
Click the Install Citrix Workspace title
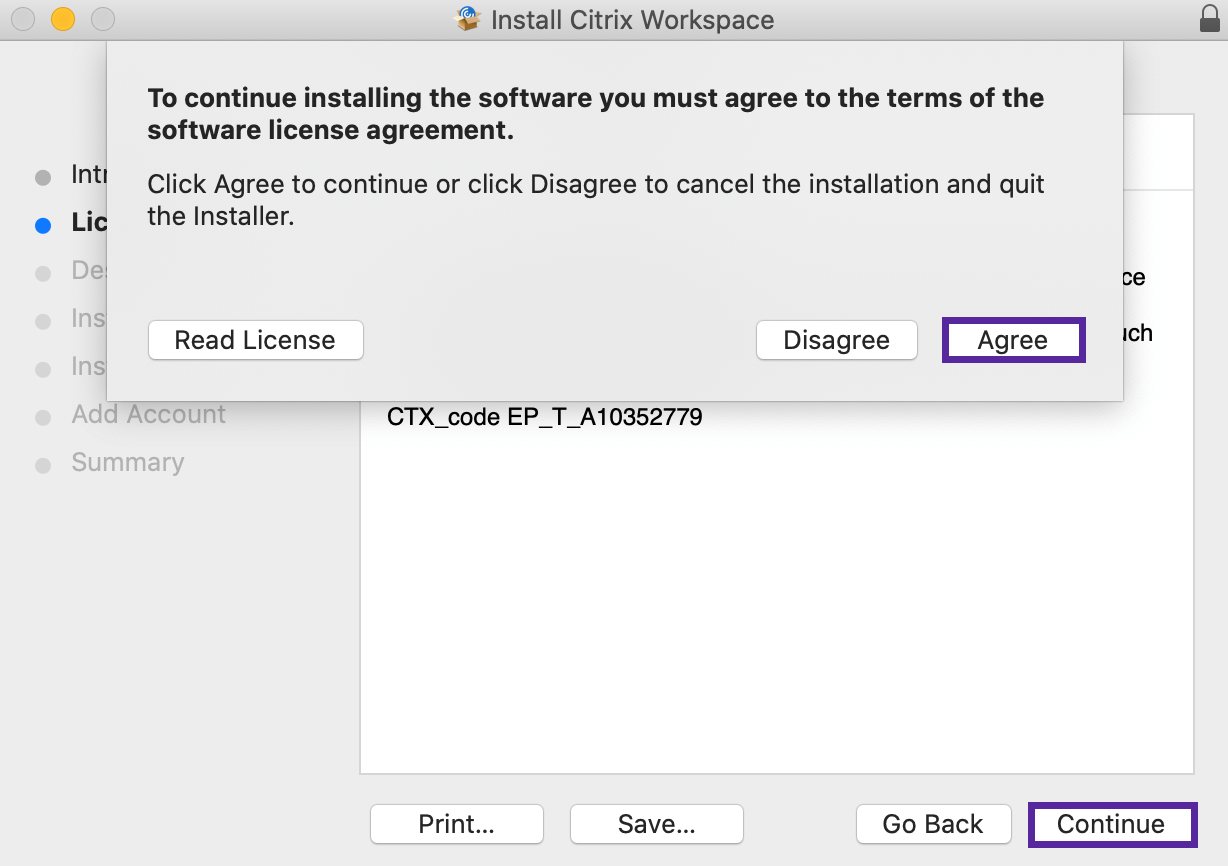pyautogui.click(x=632, y=19)
